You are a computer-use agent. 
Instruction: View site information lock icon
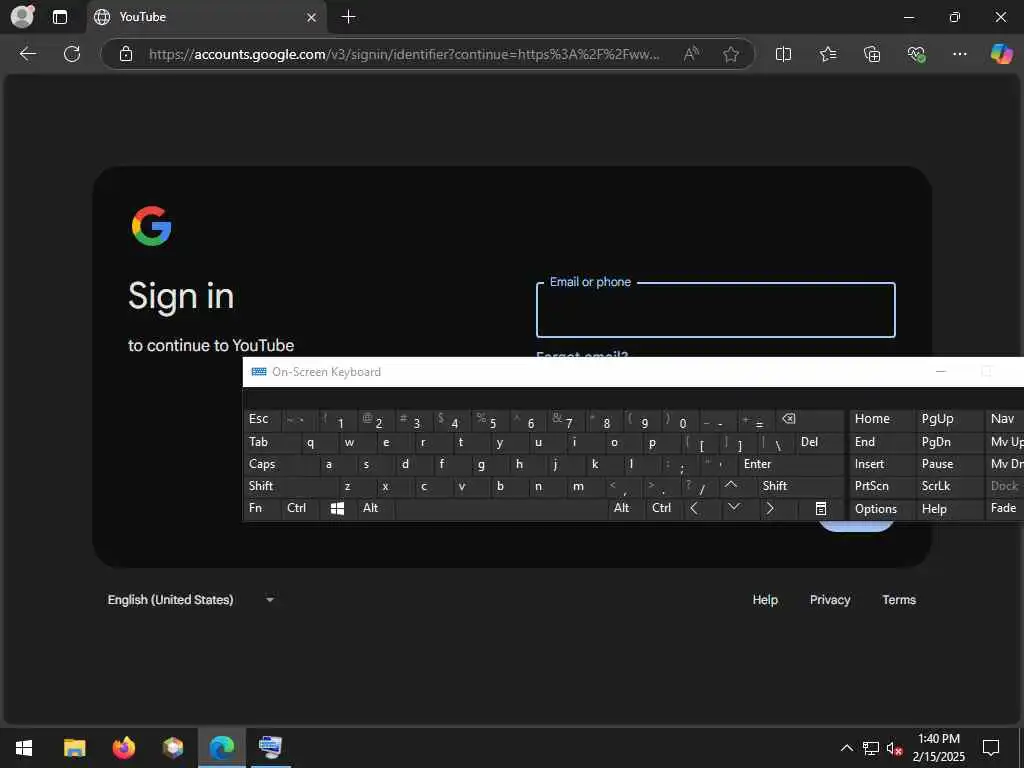126,54
